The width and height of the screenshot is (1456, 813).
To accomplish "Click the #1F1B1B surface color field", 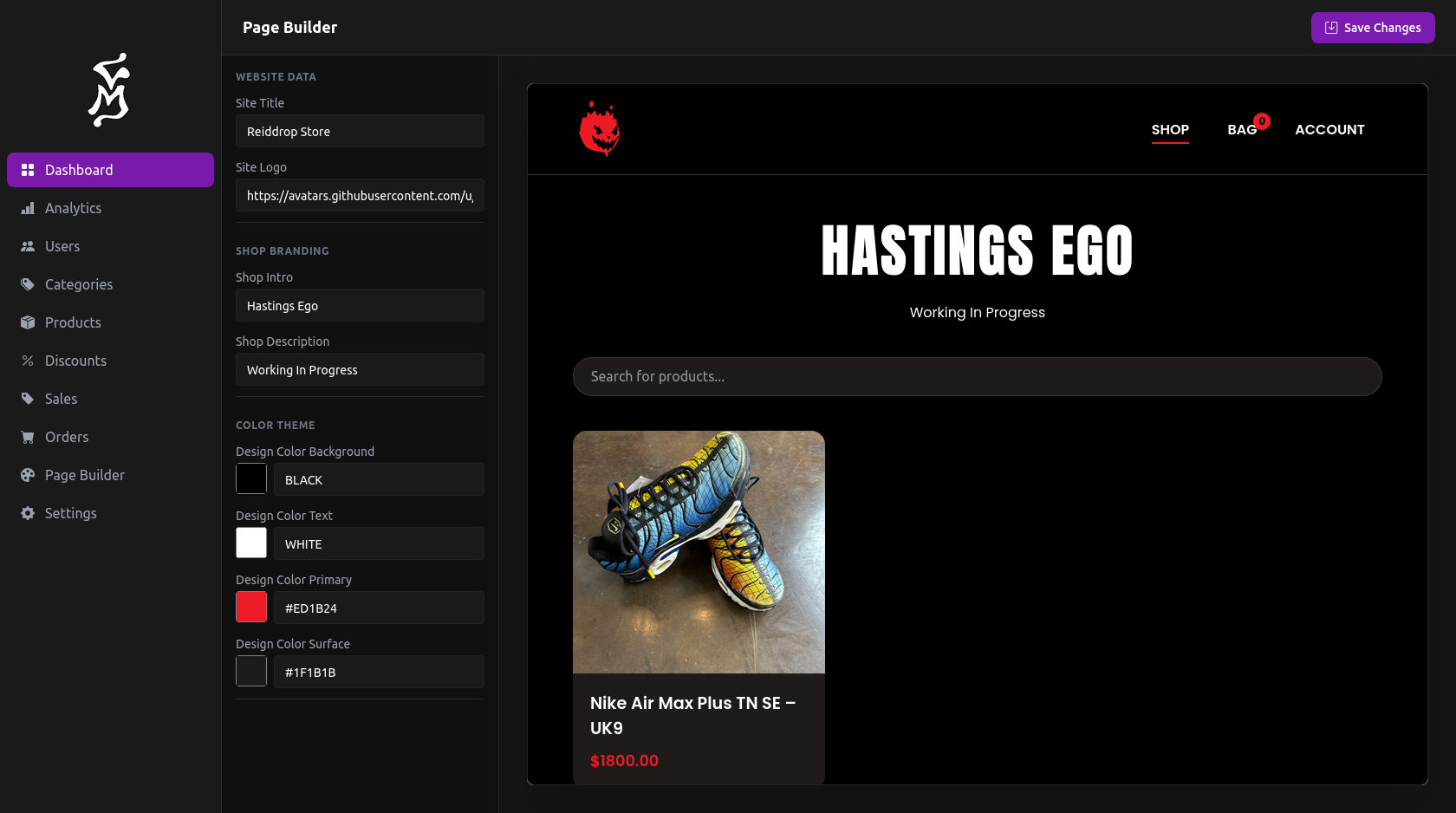I will click(379, 672).
